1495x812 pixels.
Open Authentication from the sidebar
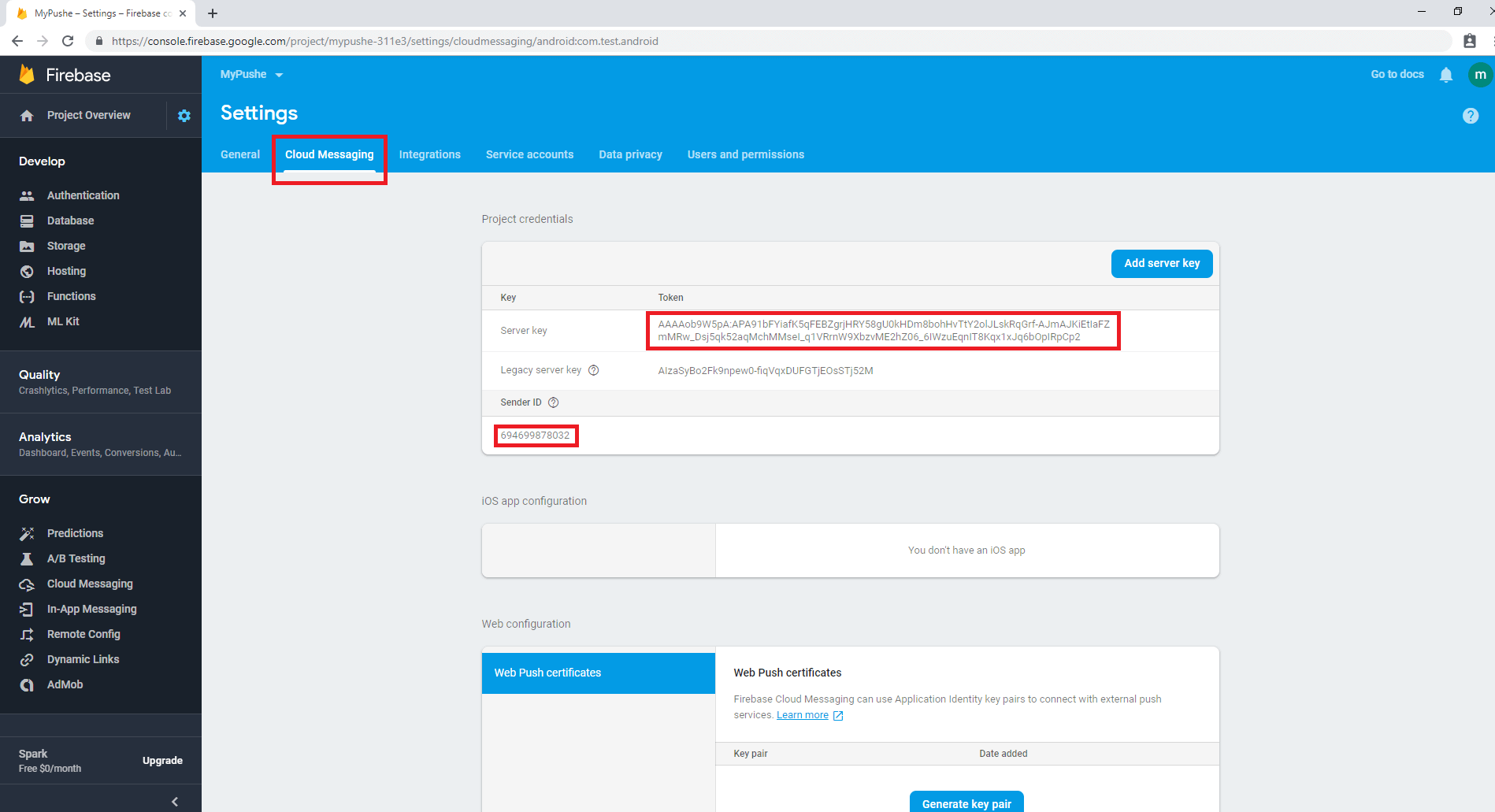[x=83, y=195]
